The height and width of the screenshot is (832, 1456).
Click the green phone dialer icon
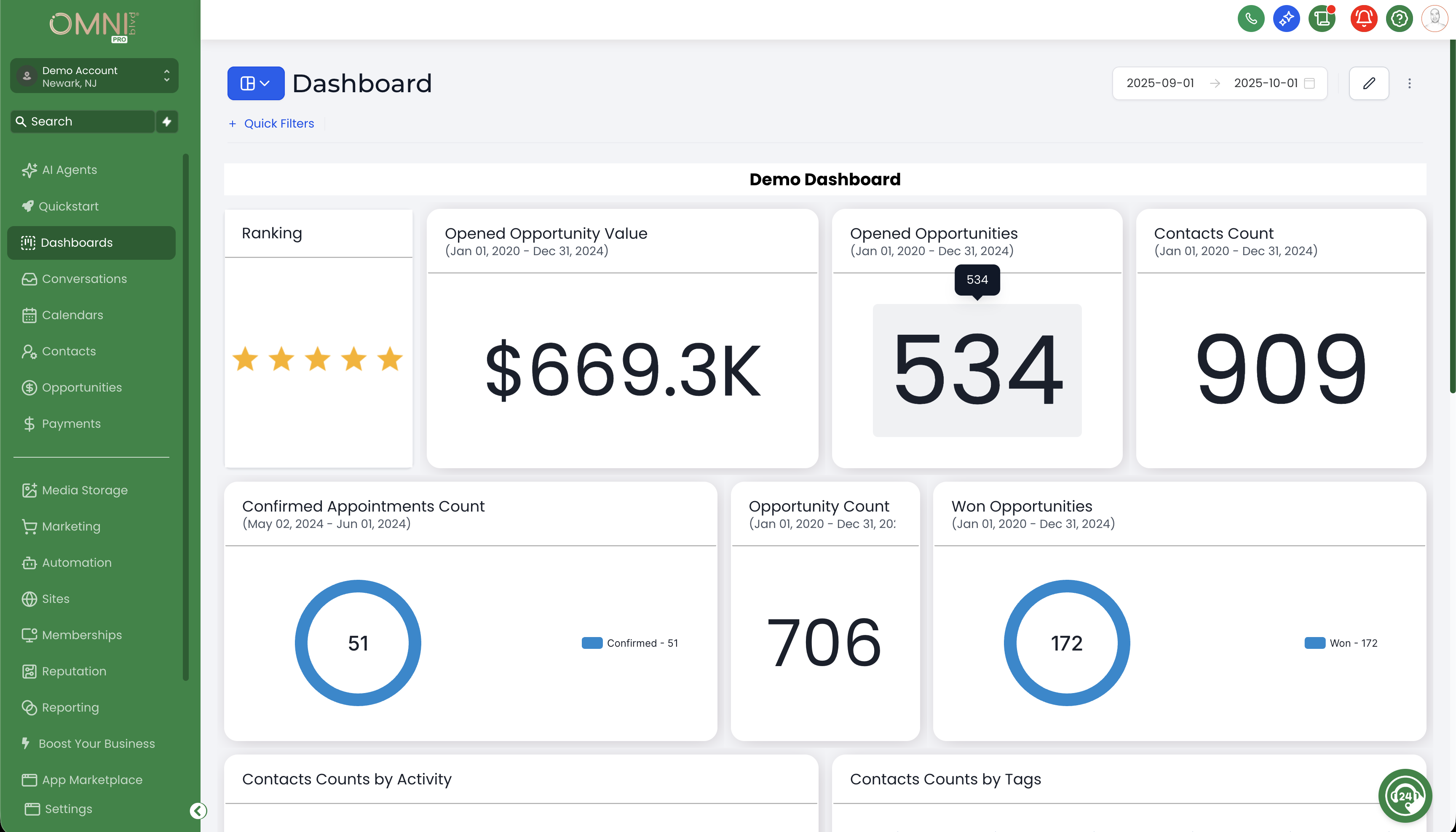click(1250, 19)
